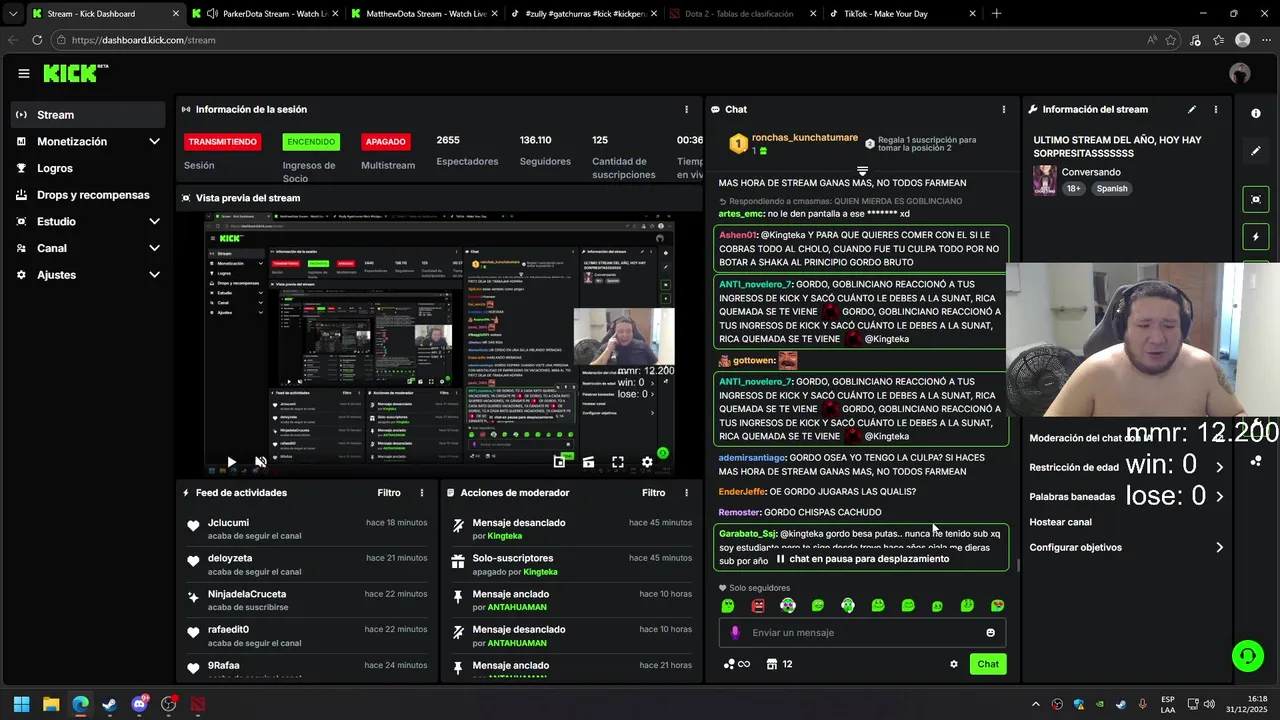The height and width of the screenshot is (720, 1280).
Task: Open Restricción de edad chevron
Action: point(1219,467)
